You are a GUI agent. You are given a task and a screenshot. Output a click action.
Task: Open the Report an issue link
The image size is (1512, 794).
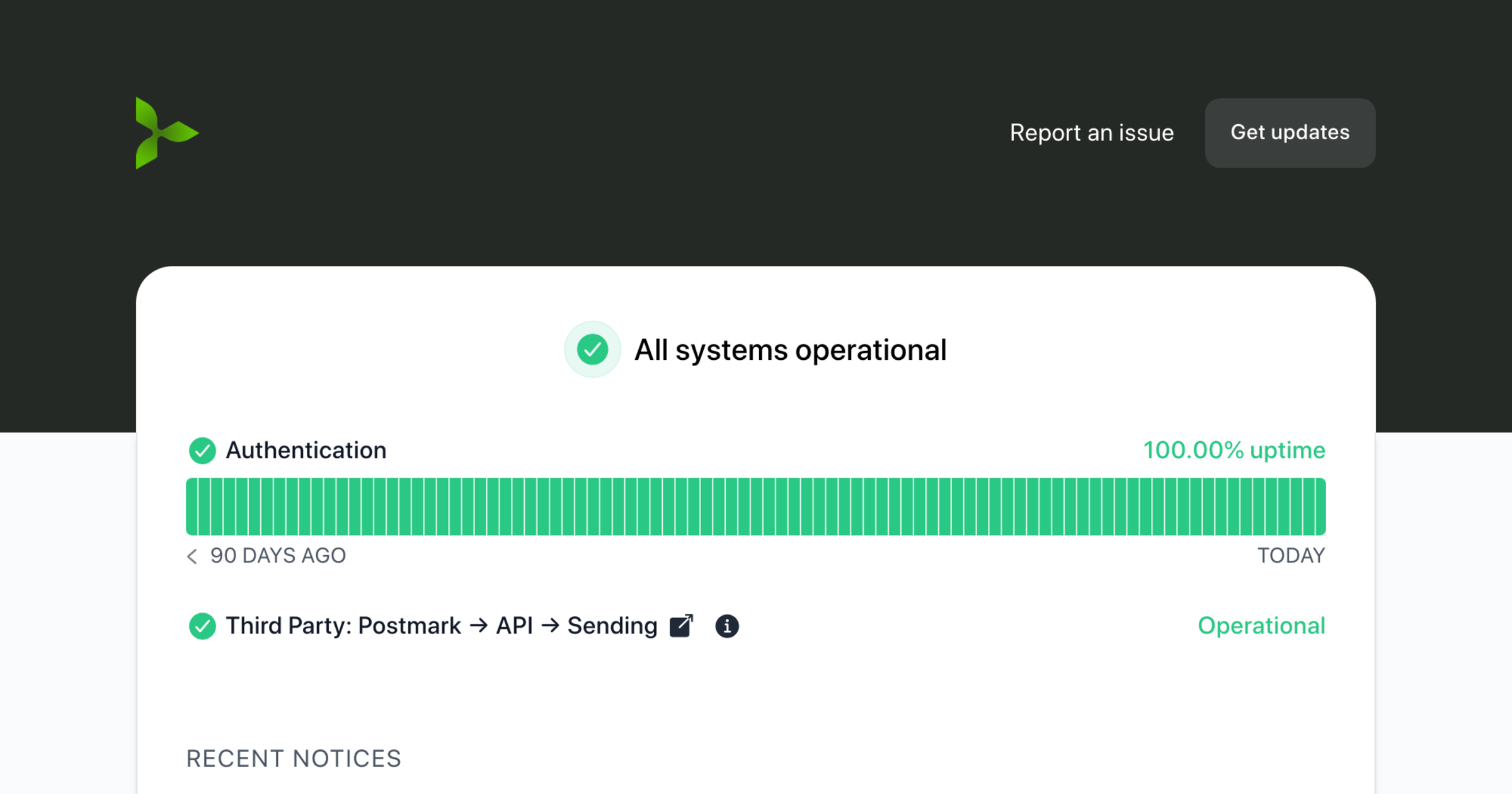tap(1092, 133)
